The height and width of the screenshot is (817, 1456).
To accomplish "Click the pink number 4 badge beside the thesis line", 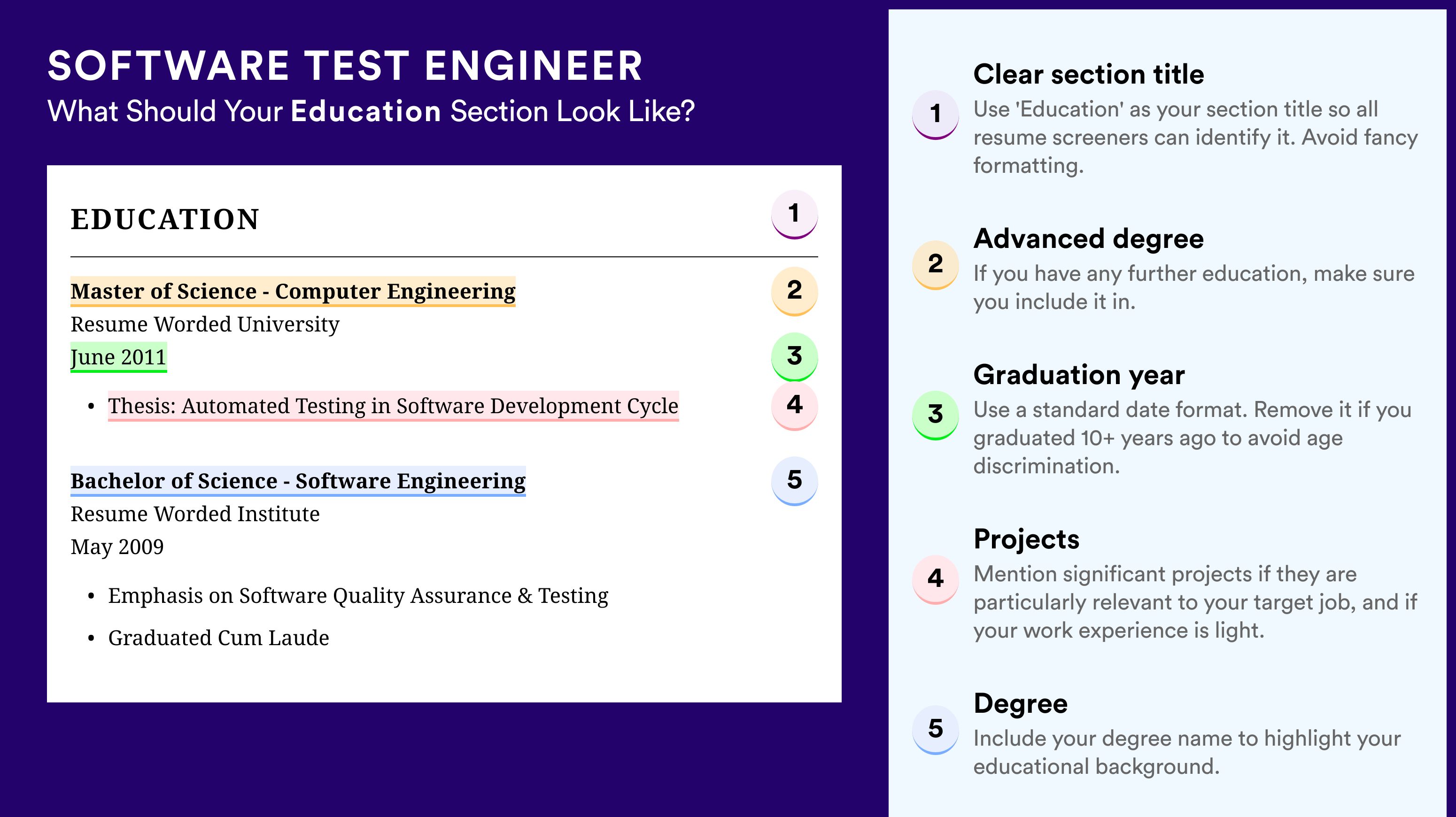I will pos(794,406).
